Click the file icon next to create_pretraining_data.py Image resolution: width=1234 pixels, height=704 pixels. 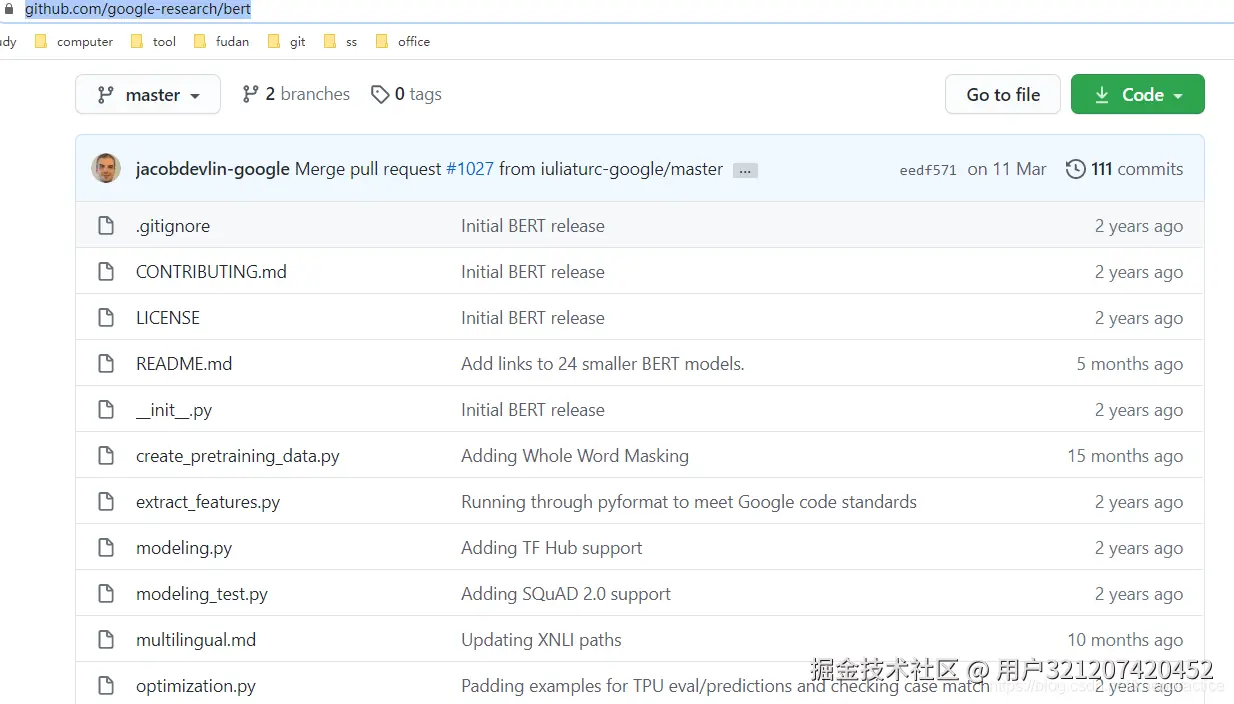coord(106,456)
